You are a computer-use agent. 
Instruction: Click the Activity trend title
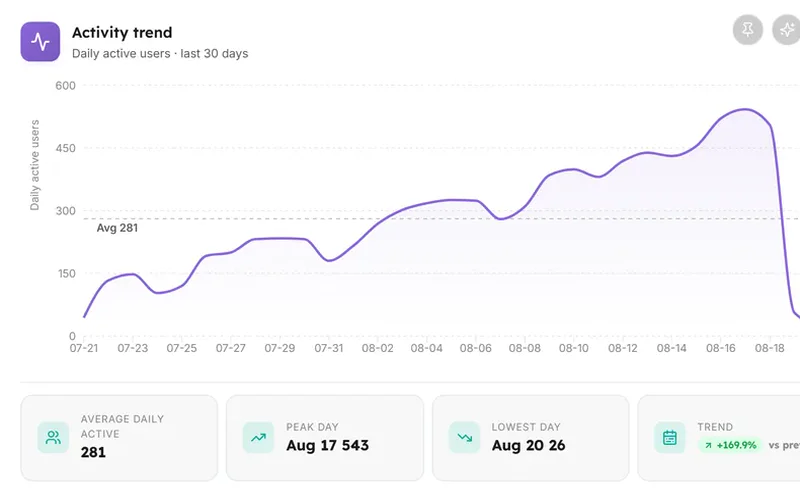point(122,33)
